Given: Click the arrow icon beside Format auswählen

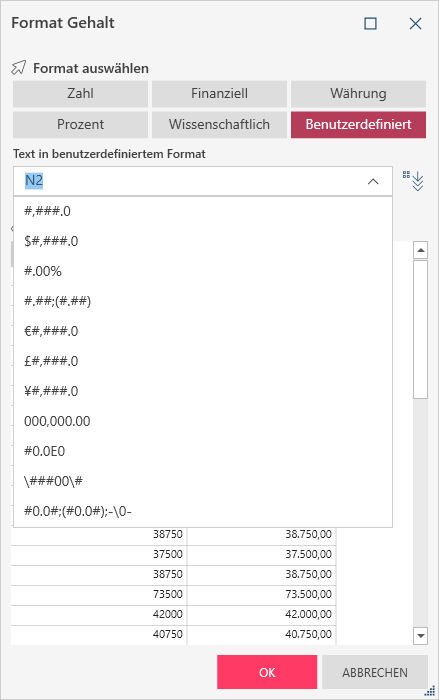Looking at the screenshot, I should 19,68.
